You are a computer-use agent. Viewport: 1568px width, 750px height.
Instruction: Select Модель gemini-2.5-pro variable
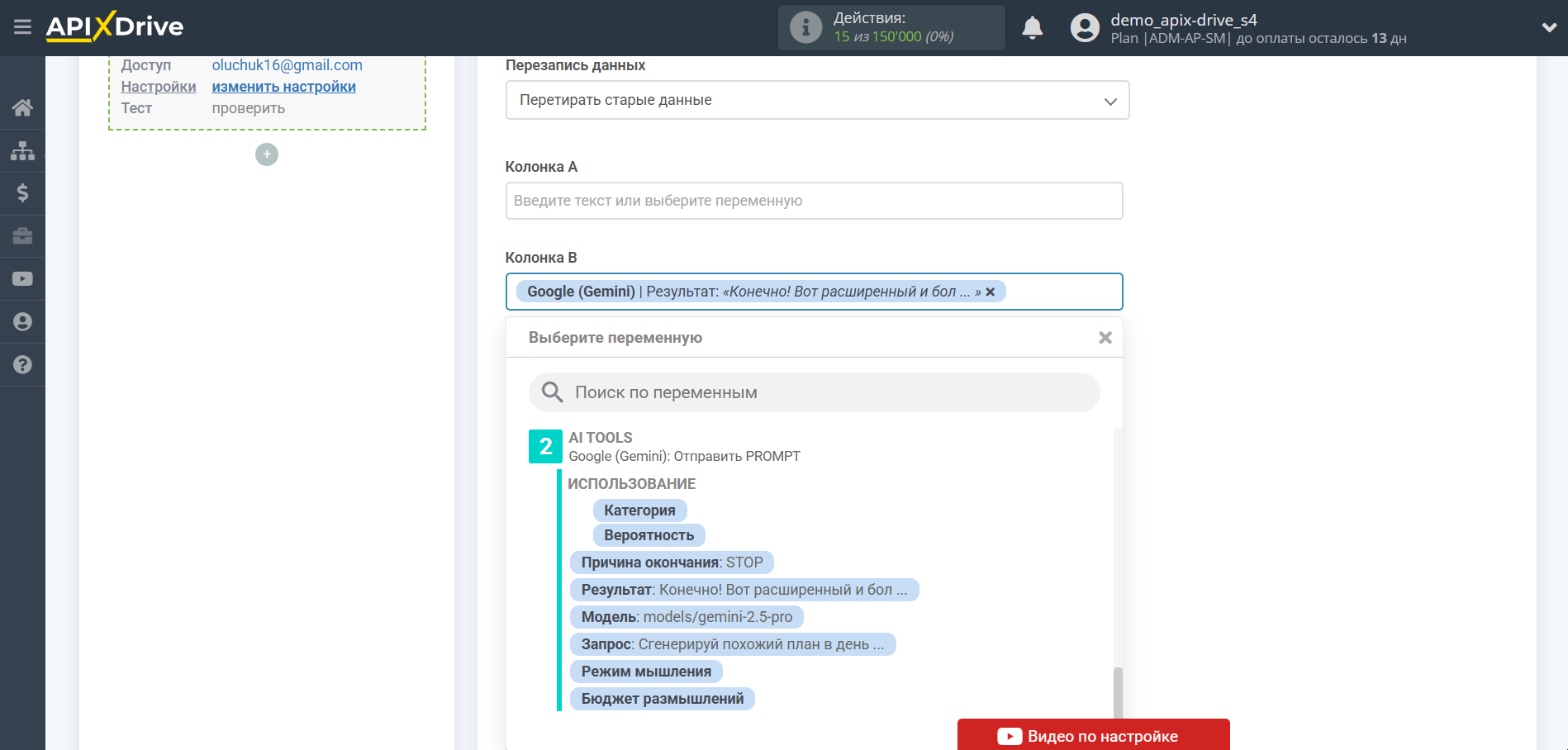pos(686,617)
